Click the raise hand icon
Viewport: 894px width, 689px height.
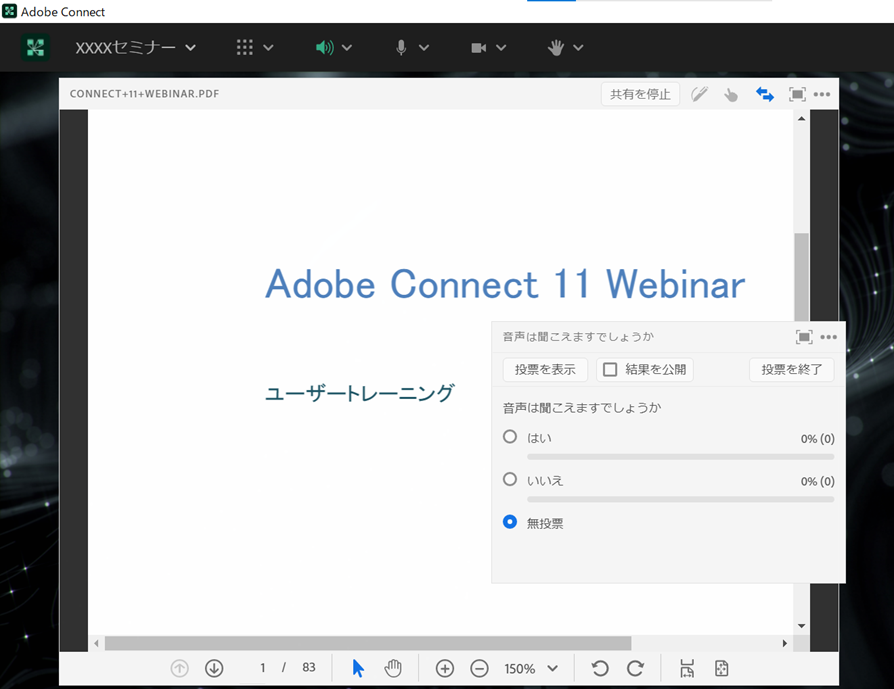coord(556,48)
